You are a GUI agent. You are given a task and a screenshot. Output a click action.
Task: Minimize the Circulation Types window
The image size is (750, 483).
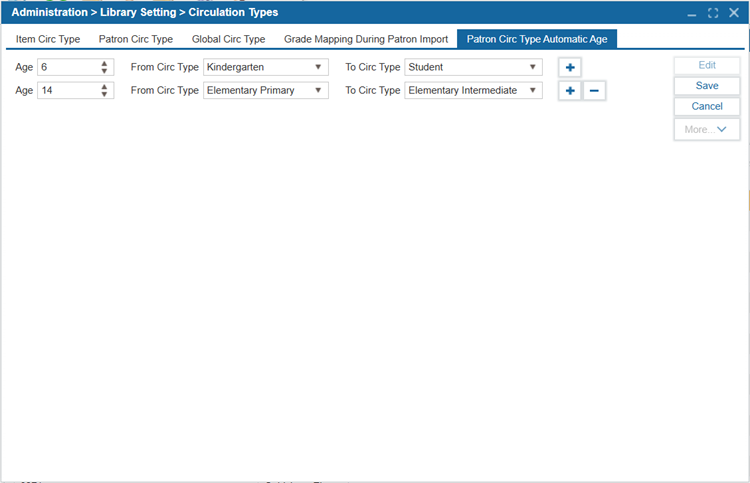click(x=692, y=13)
